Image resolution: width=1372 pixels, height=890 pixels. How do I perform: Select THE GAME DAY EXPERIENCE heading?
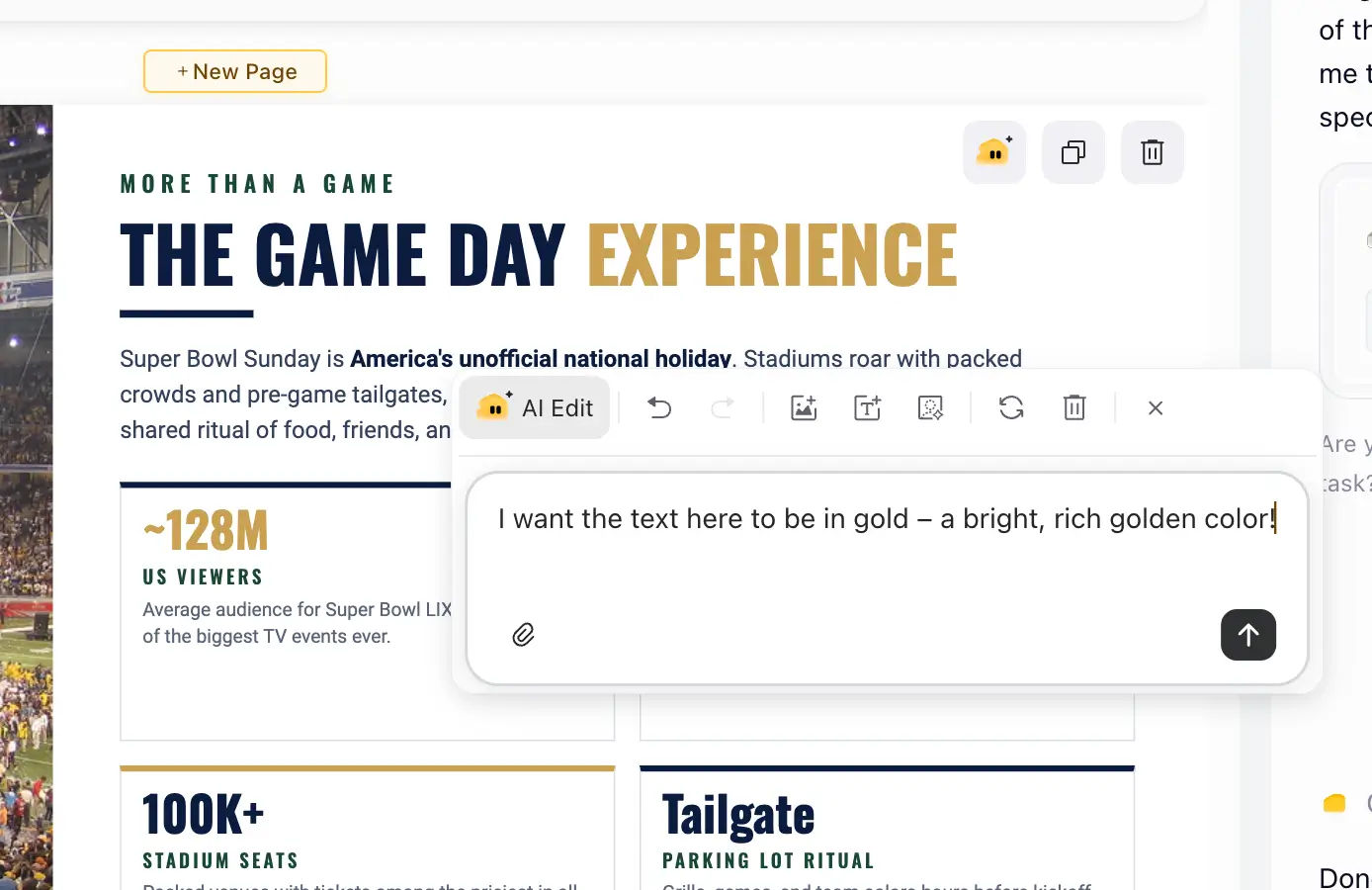(539, 254)
